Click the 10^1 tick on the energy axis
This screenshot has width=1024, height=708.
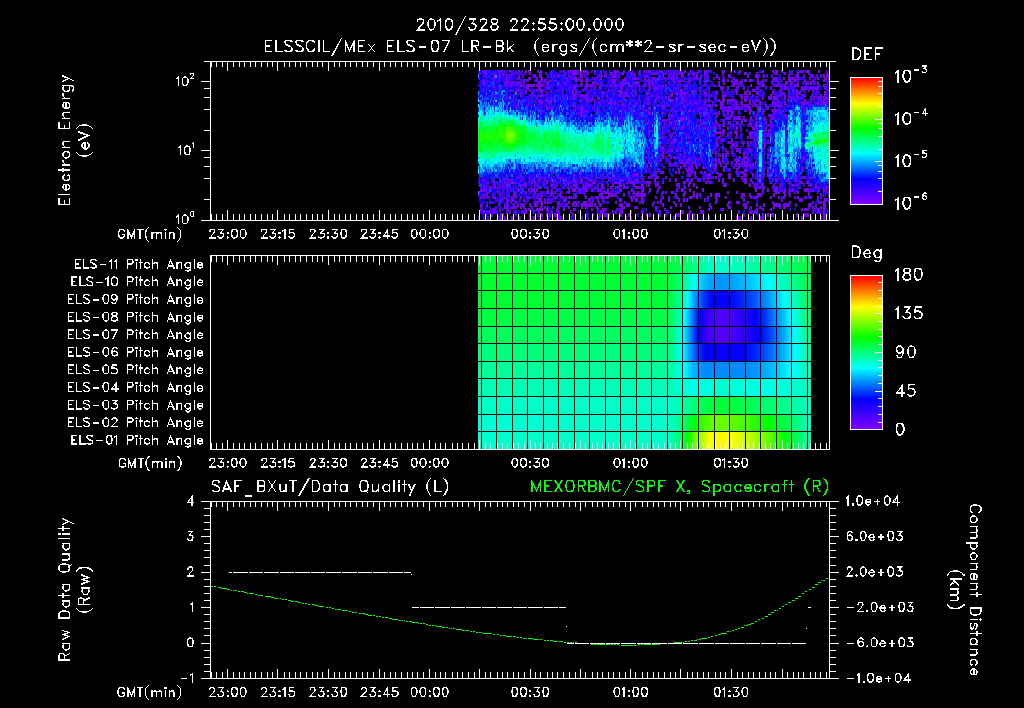tap(185, 150)
